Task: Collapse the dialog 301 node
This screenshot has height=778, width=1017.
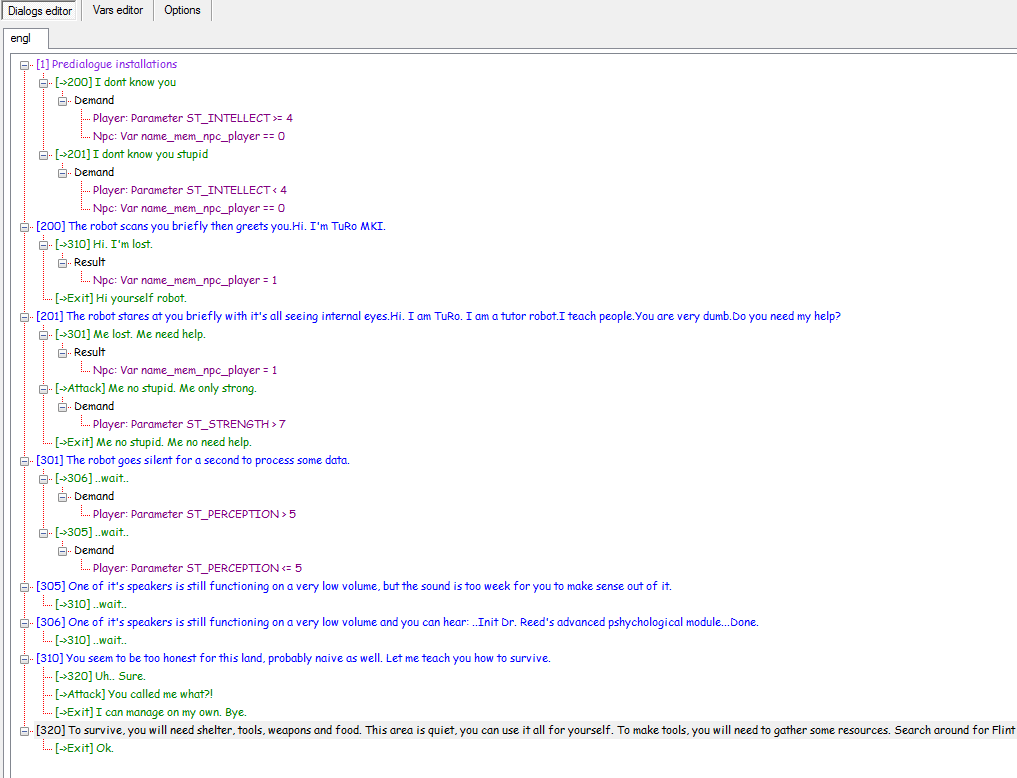Action: click(x=25, y=461)
